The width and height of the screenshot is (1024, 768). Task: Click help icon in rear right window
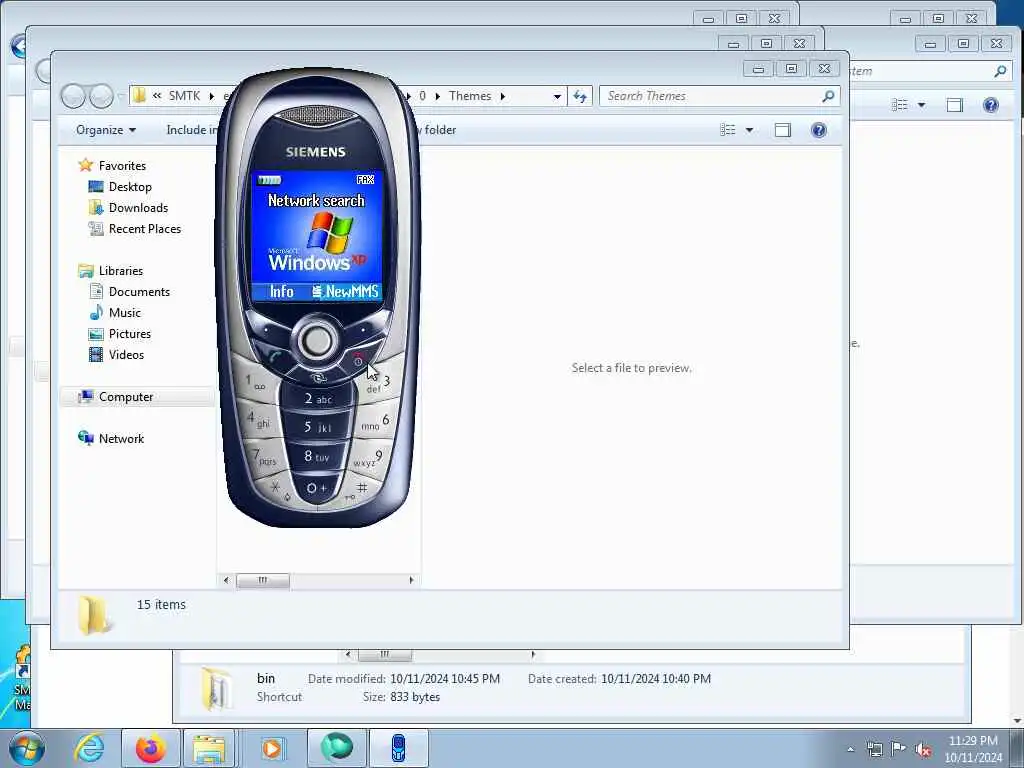(x=991, y=104)
